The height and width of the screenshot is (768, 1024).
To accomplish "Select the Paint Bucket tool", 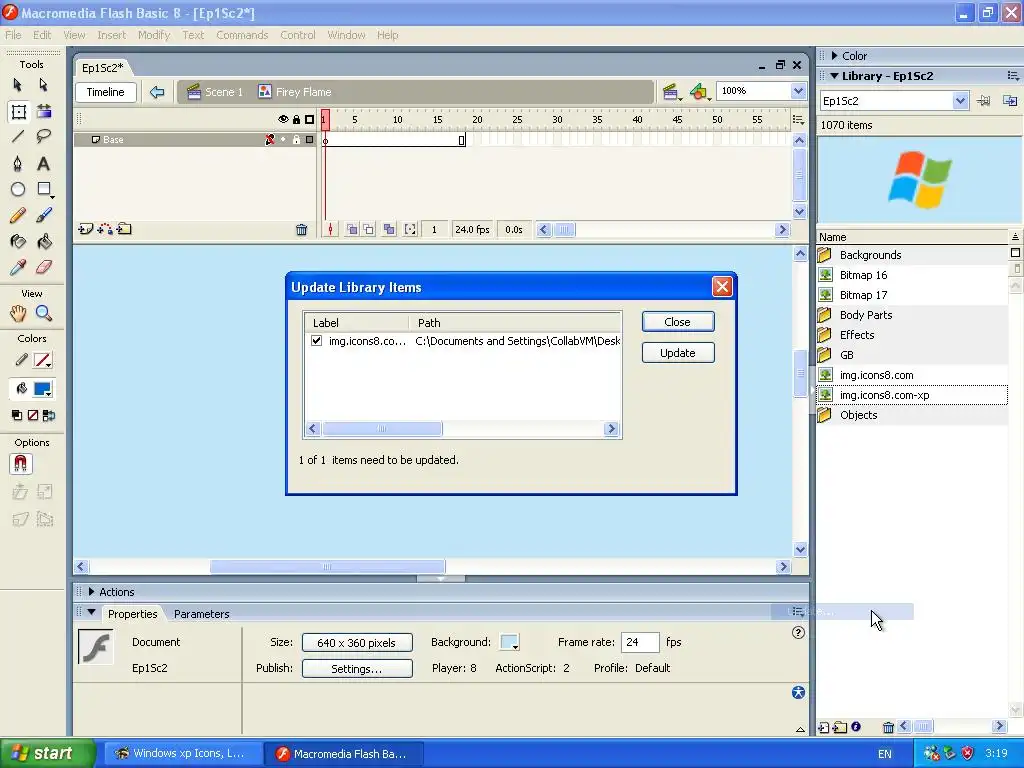I will click(43, 242).
